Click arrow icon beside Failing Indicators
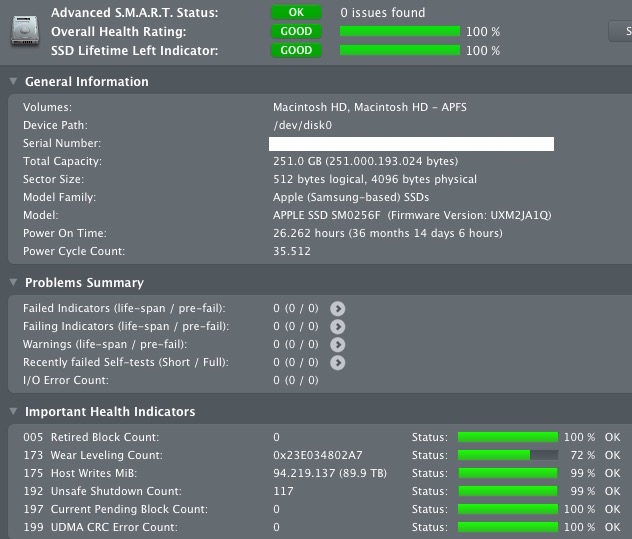Viewport: 632px width, 539px height. tap(338, 326)
